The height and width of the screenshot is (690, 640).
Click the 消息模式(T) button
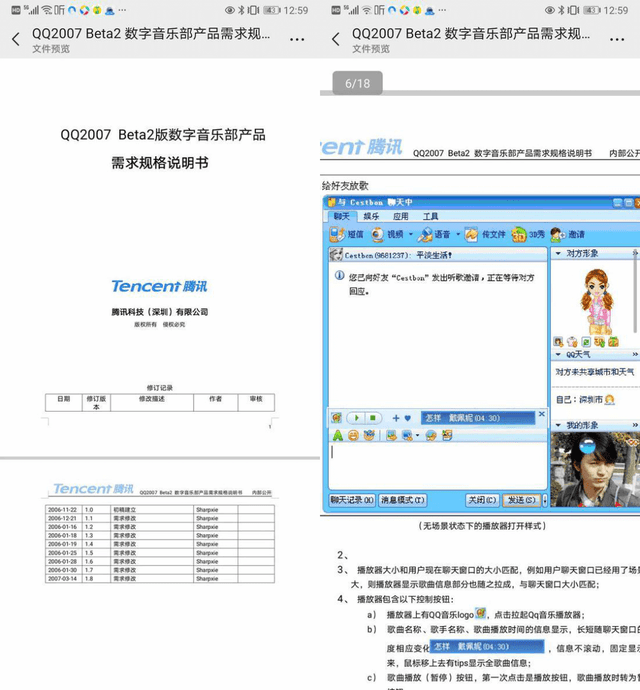[402, 500]
